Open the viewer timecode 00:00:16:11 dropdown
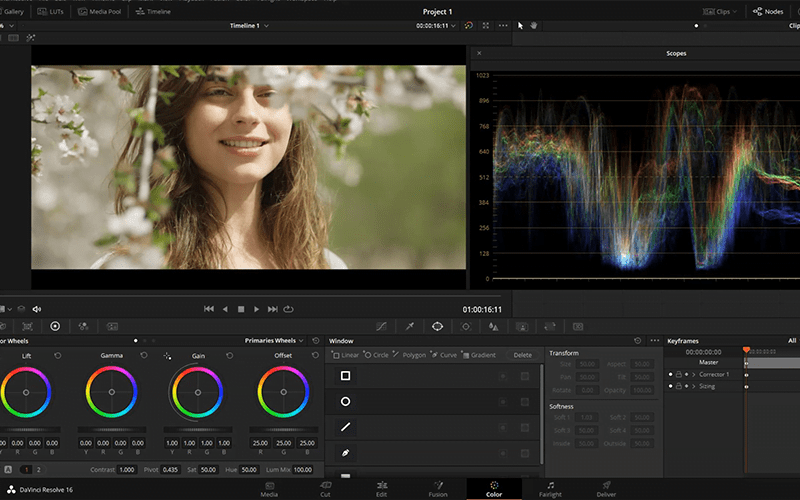The width and height of the screenshot is (800, 500). pos(436,26)
